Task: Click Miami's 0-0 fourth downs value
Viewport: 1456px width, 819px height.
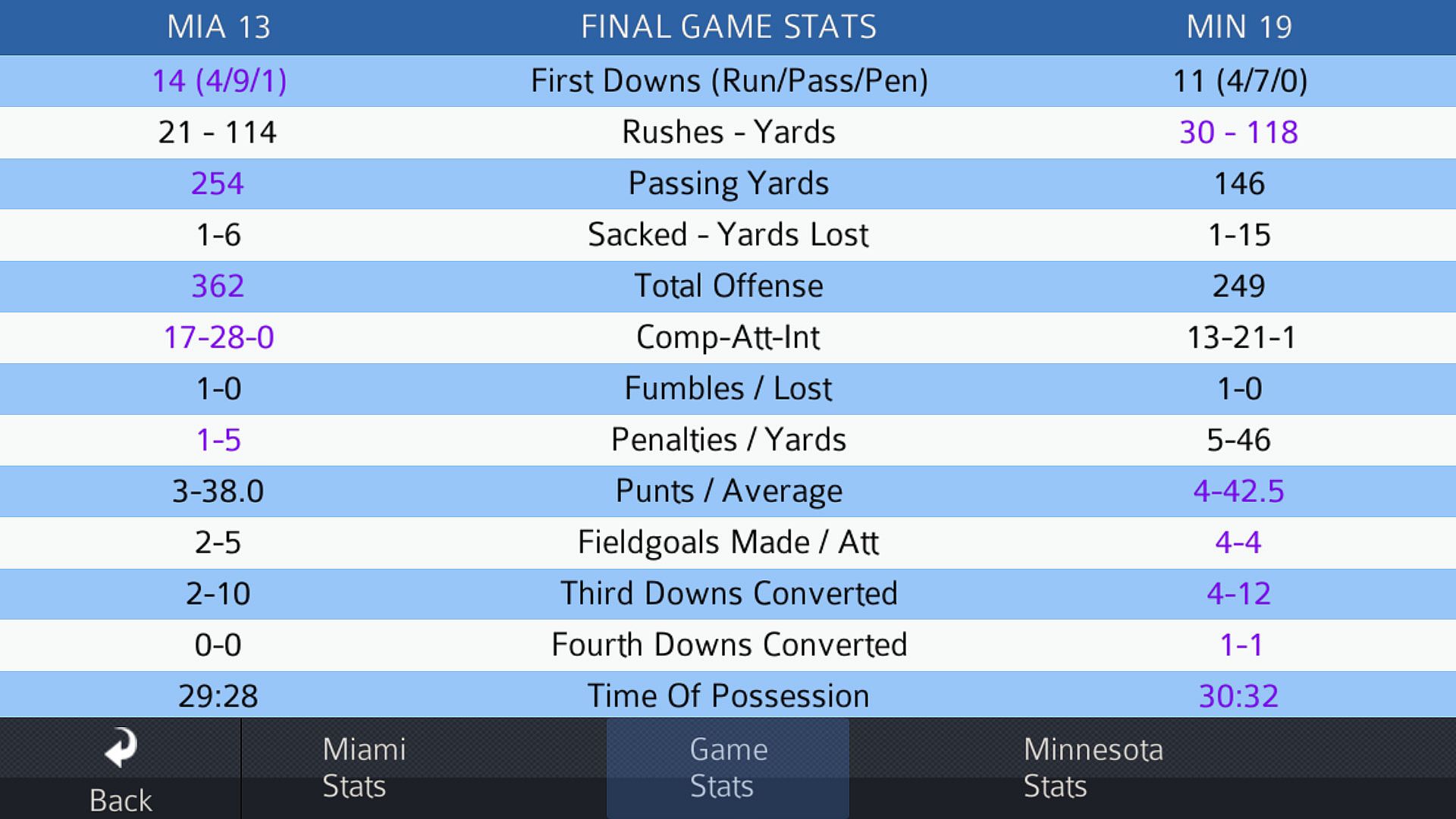Action: [218, 645]
